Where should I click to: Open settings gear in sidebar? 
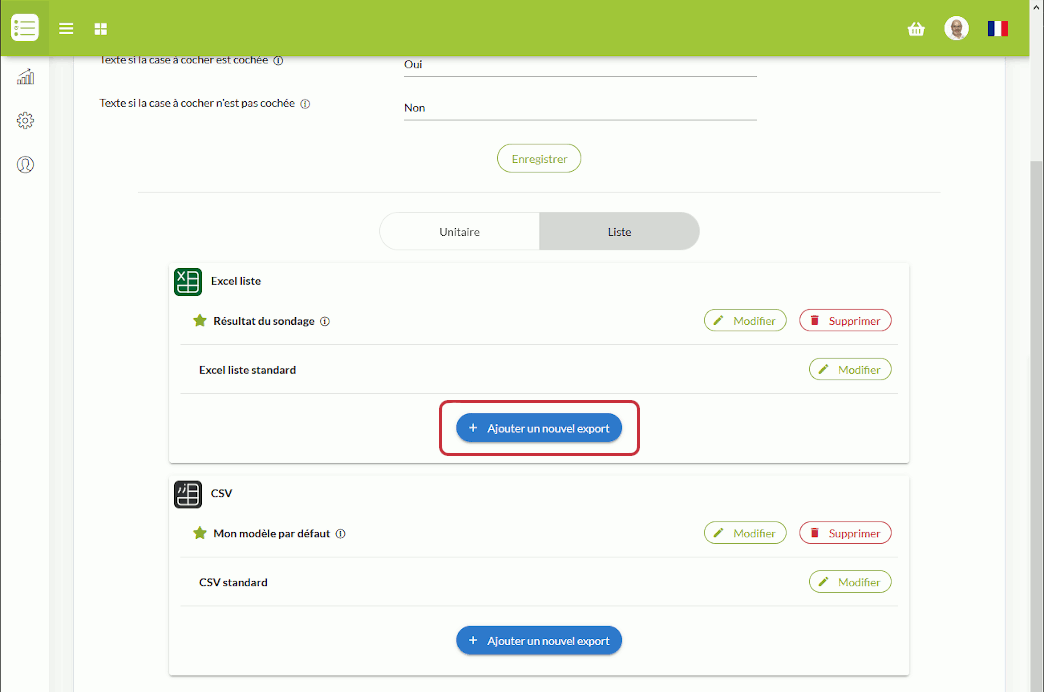pos(26,121)
